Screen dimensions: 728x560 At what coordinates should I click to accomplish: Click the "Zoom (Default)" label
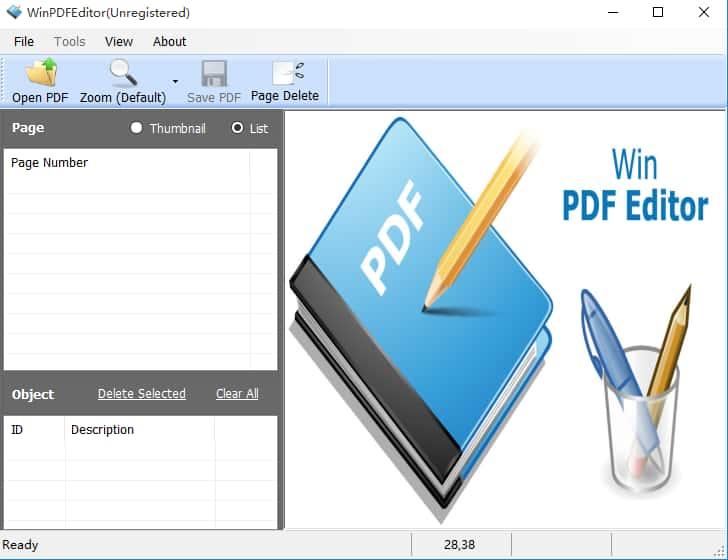[x=123, y=98]
